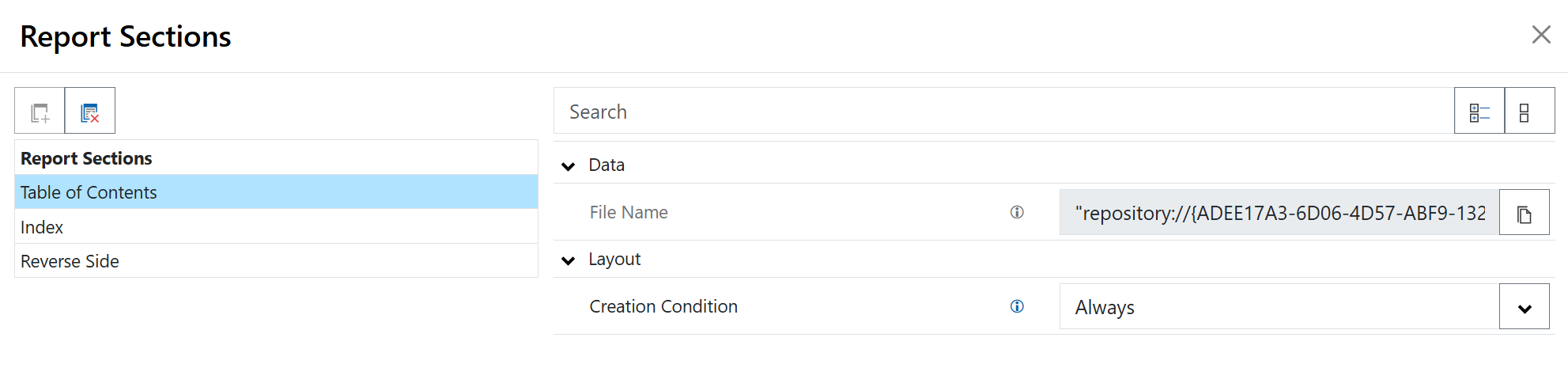
Task: Click the File Name repository path field
Action: [1278, 213]
